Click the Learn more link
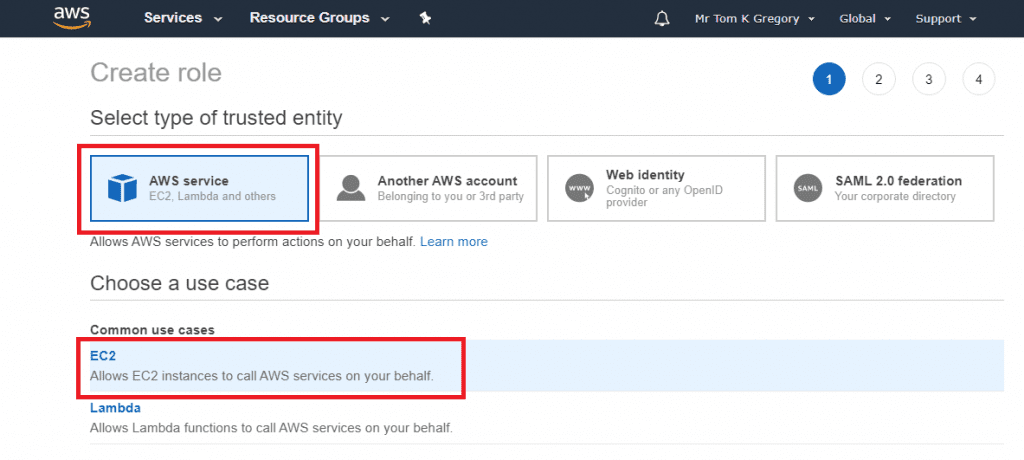Image resolution: width=1024 pixels, height=460 pixels. pos(454,242)
